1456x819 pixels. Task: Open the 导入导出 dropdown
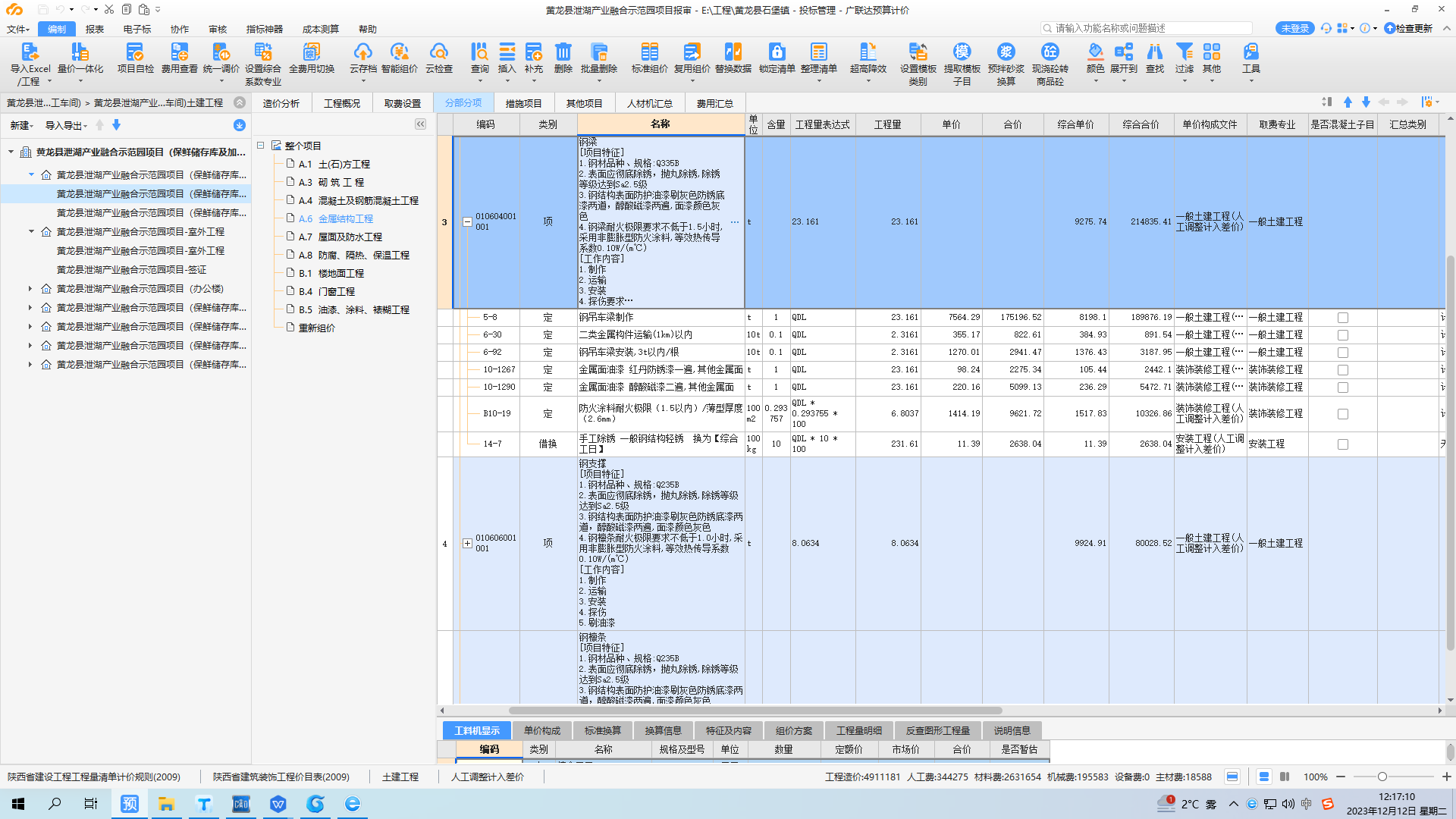pyautogui.click(x=66, y=126)
